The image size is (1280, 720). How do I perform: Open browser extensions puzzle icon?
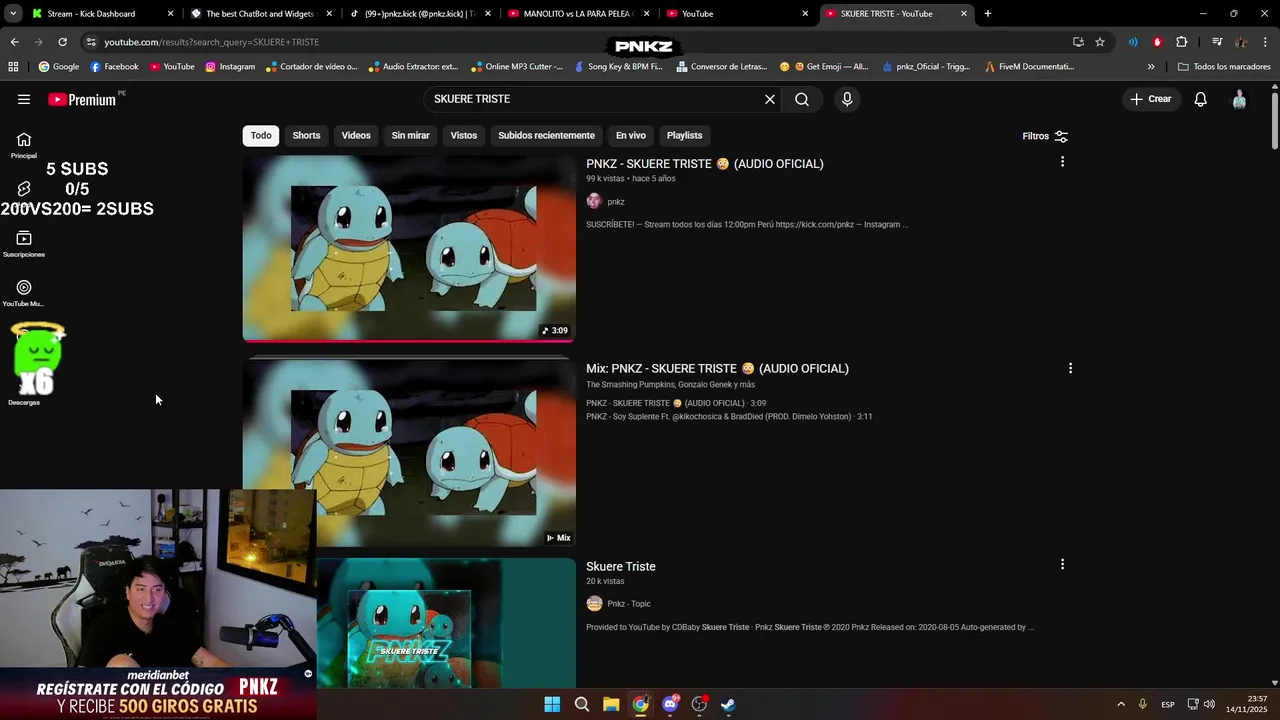tap(1182, 42)
